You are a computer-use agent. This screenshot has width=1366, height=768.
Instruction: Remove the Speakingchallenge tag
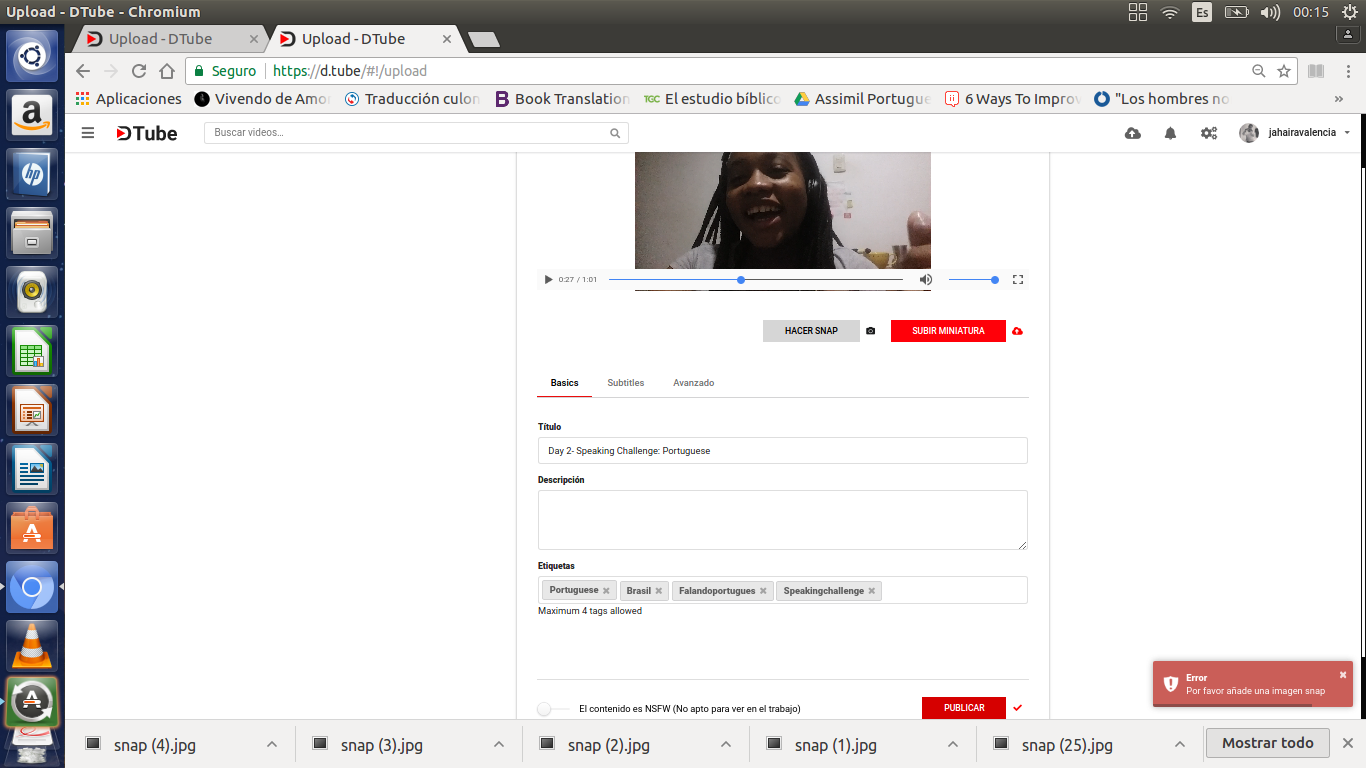872,591
